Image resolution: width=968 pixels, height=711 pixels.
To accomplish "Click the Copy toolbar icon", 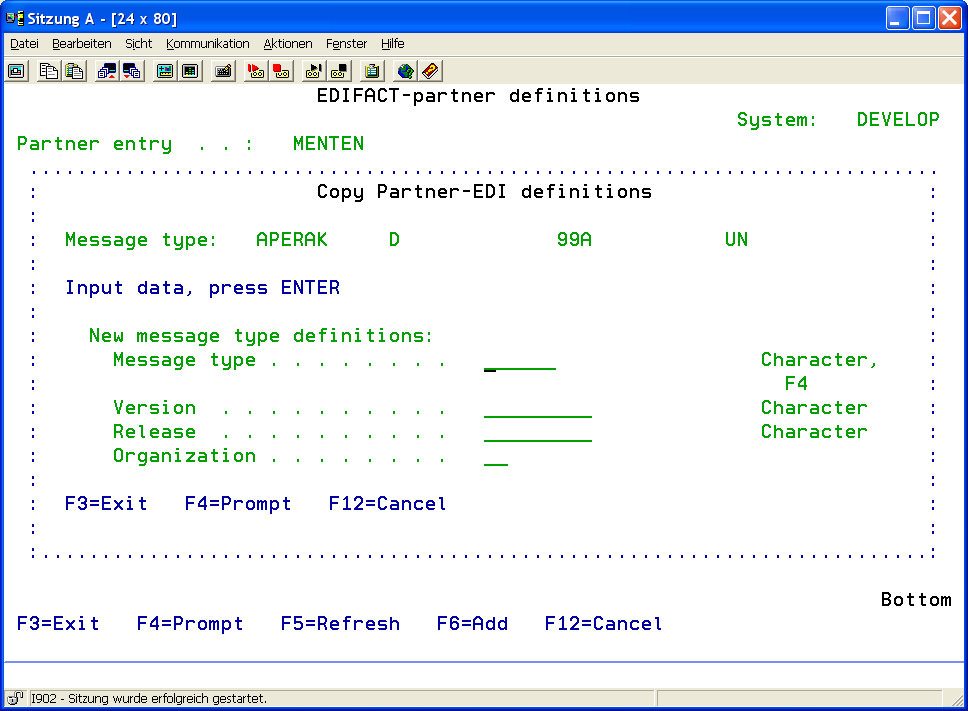I will click(x=49, y=71).
